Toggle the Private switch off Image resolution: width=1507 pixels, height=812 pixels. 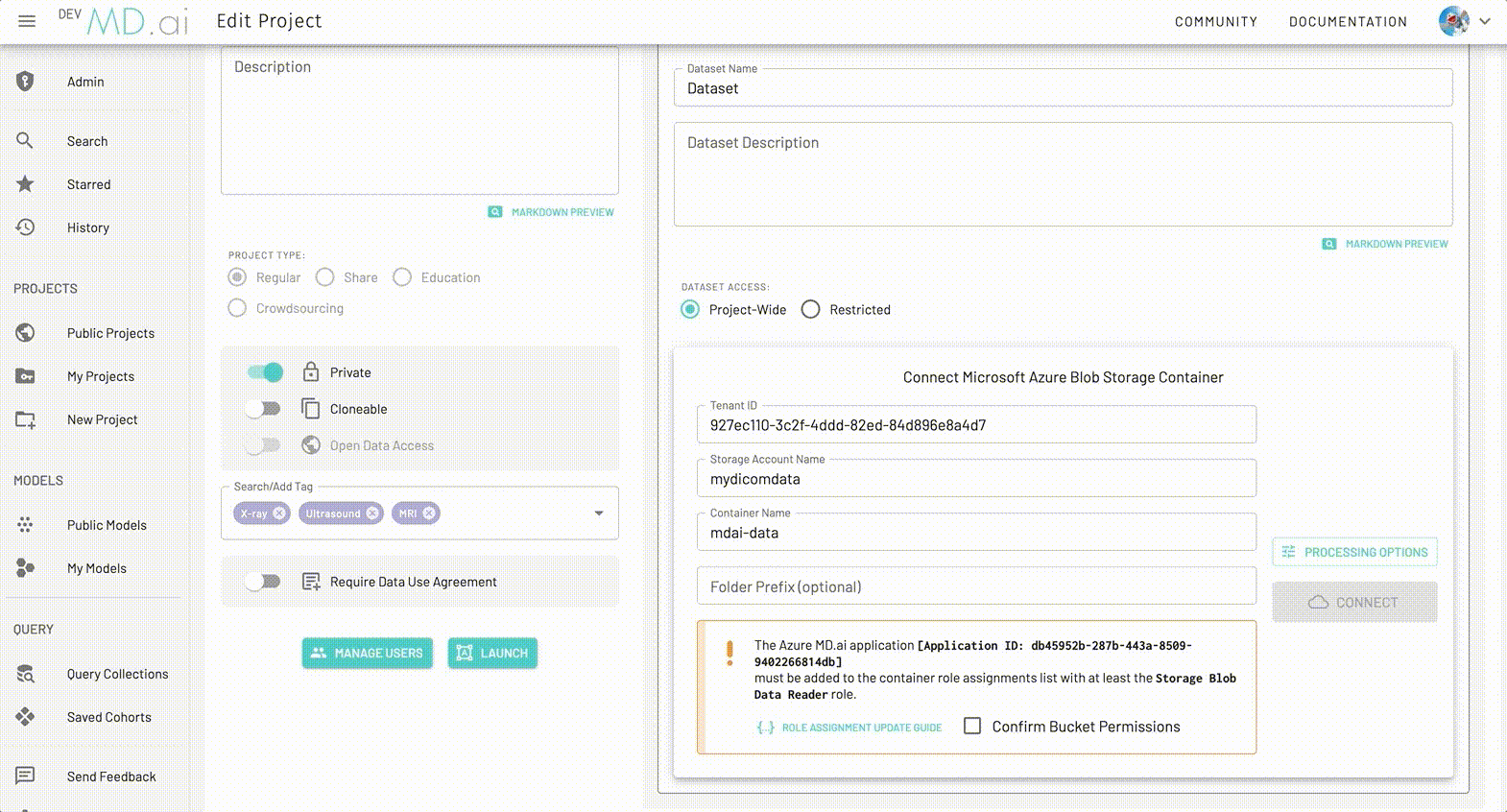point(265,371)
